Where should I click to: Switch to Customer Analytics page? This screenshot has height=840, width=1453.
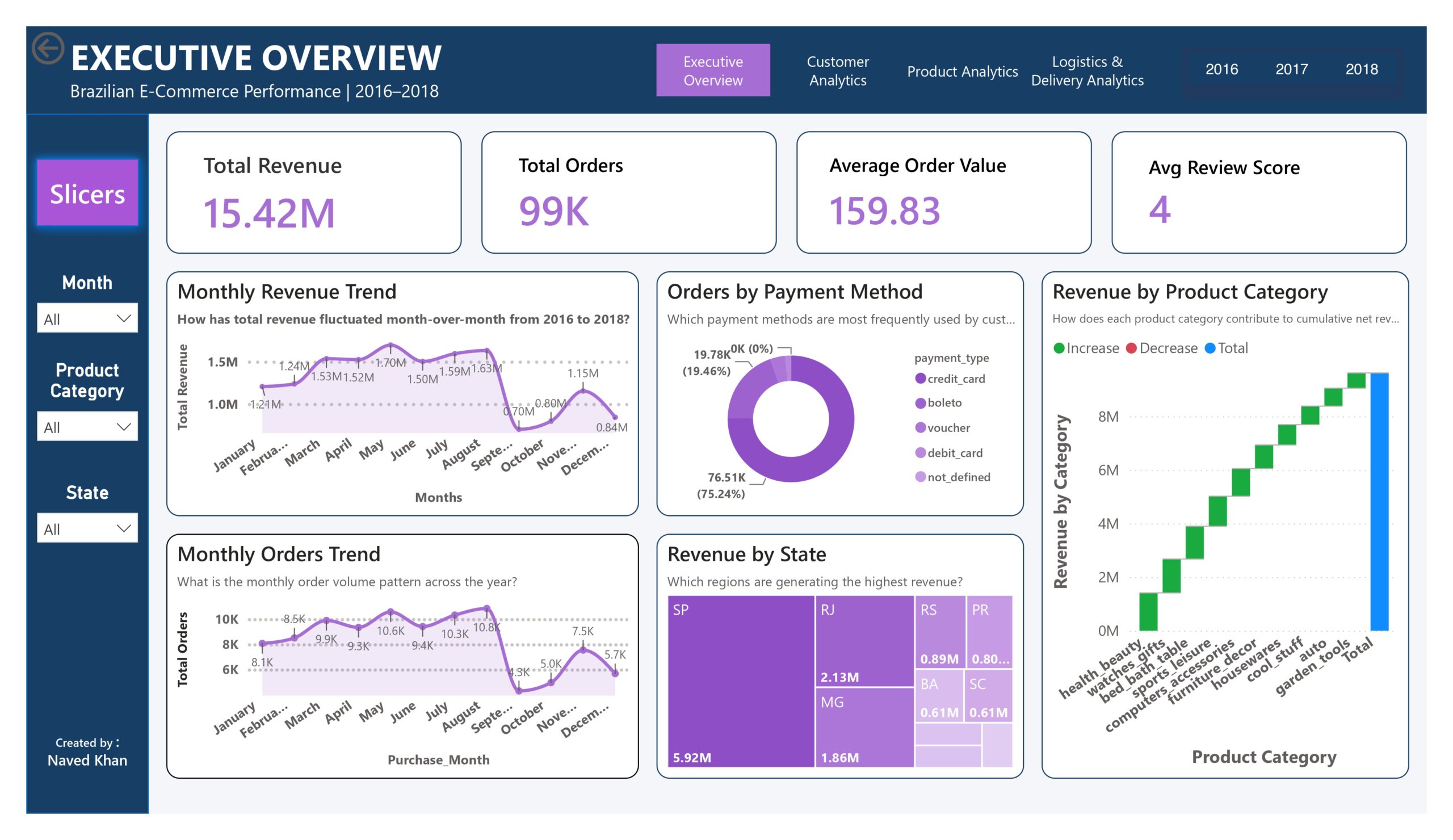(837, 70)
